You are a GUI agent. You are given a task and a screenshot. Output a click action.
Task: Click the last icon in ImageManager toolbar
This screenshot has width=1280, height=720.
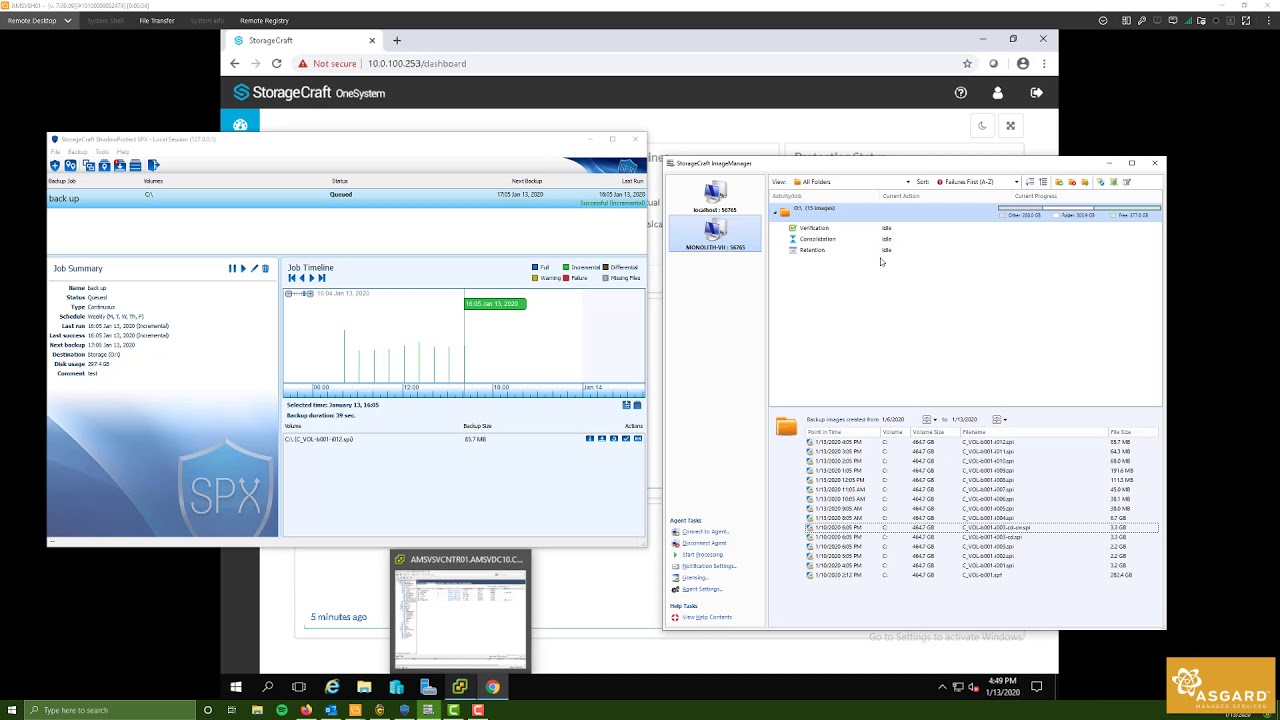click(1127, 182)
